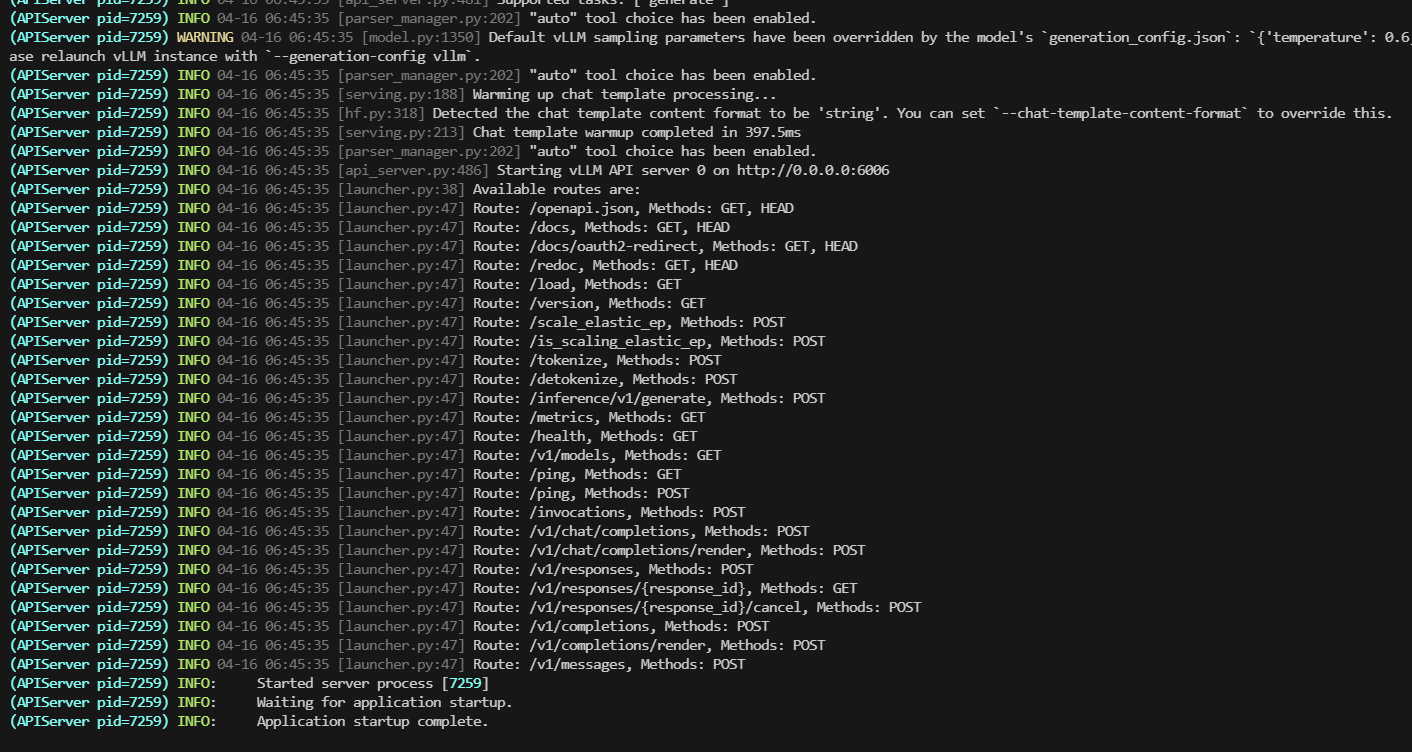Open the launcher.py:38 file reference
The width and height of the screenshot is (1412, 752).
tap(400, 189)
